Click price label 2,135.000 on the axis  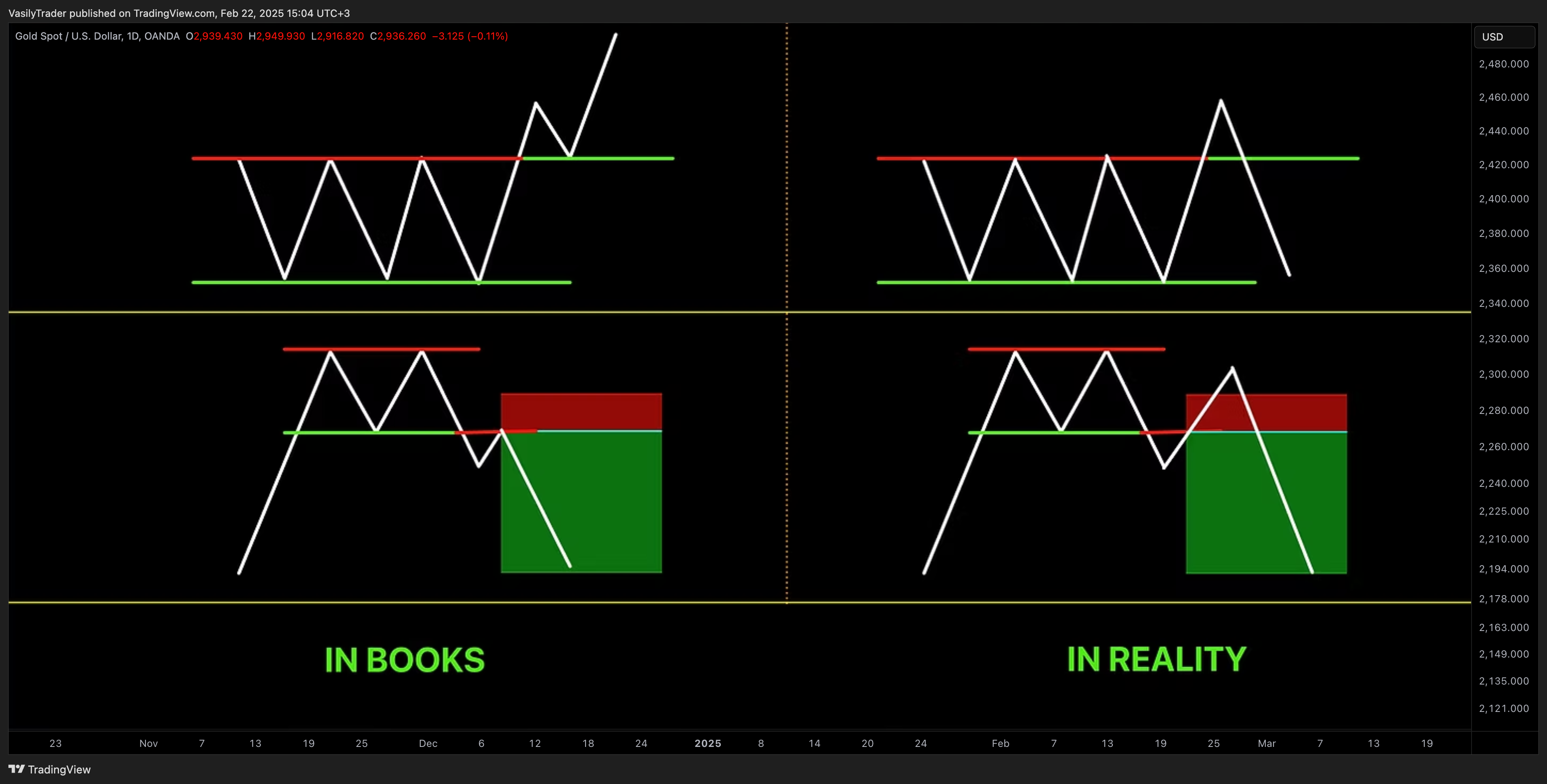click(x=1504, y=681)
